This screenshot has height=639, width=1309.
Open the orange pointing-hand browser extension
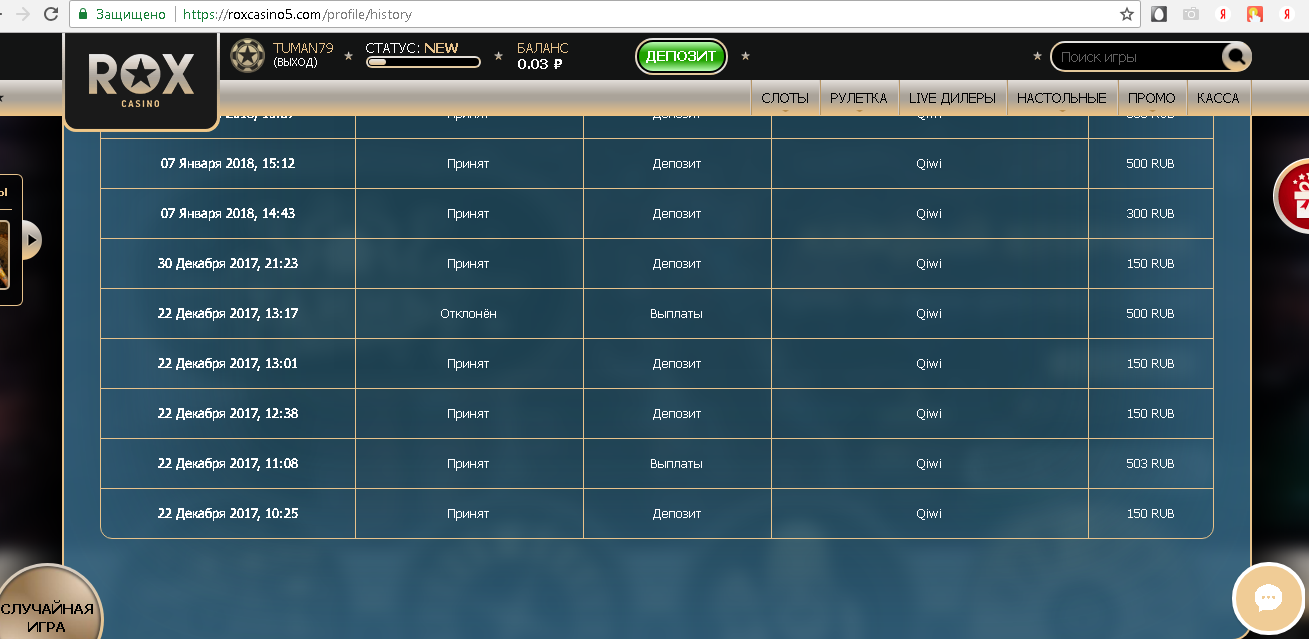tap(1255, 15)
